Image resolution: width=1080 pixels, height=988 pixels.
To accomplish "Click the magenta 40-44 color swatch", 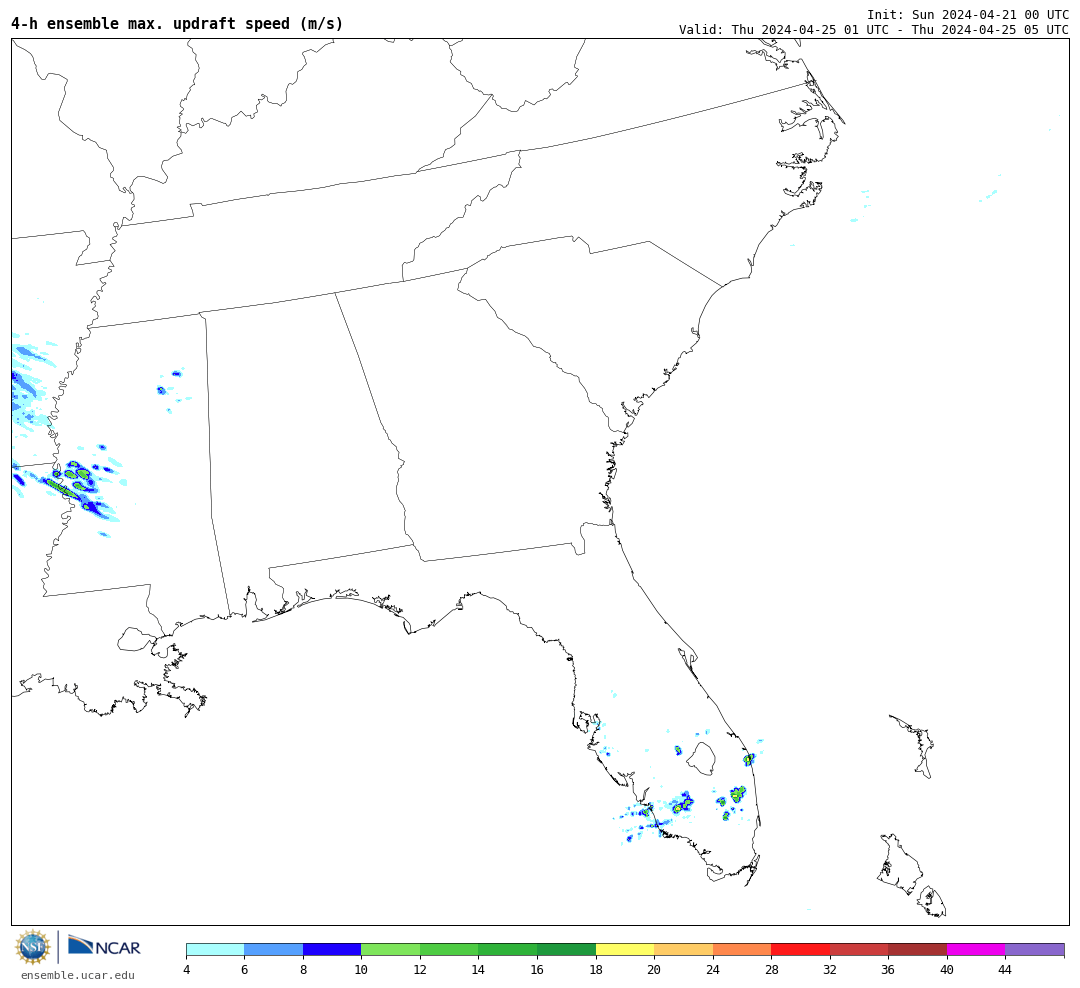I will tap(976, 949).
